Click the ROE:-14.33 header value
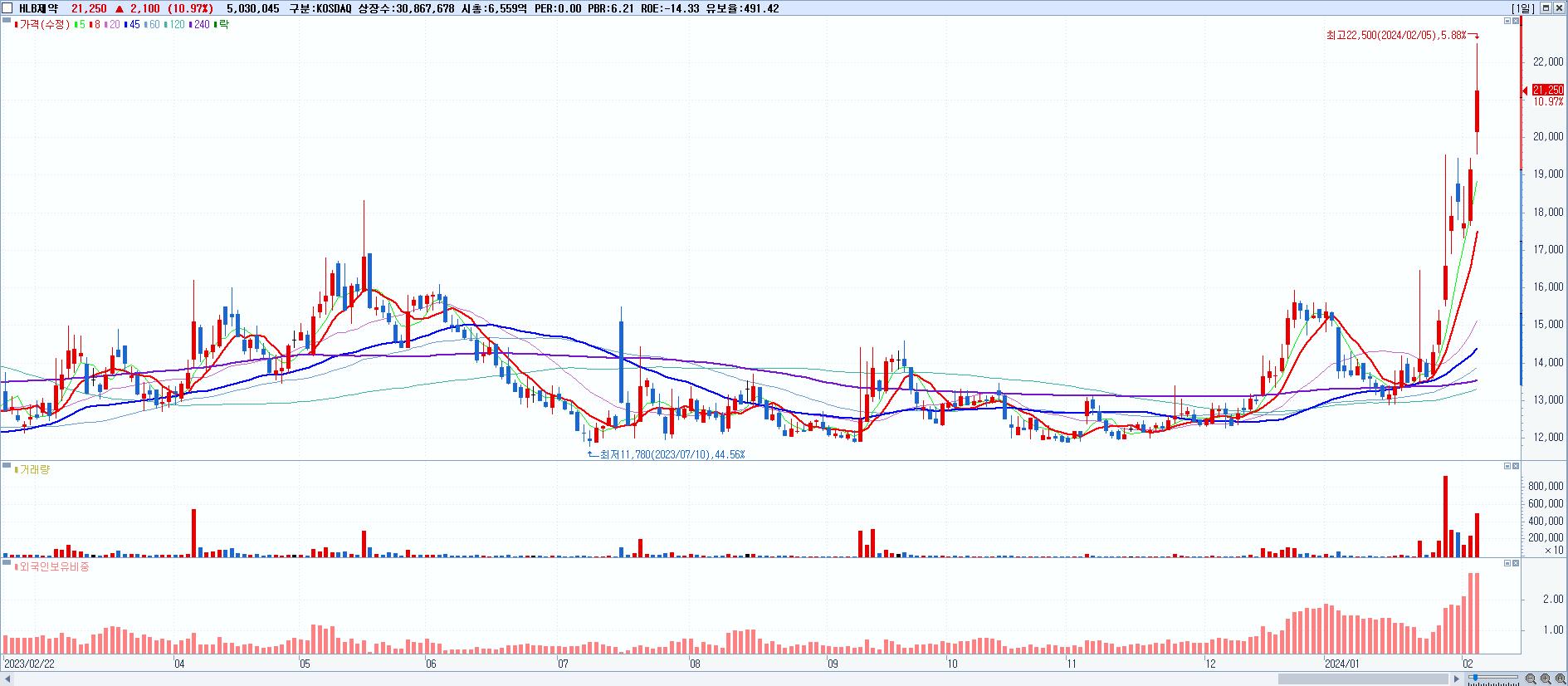 [668, 8]
